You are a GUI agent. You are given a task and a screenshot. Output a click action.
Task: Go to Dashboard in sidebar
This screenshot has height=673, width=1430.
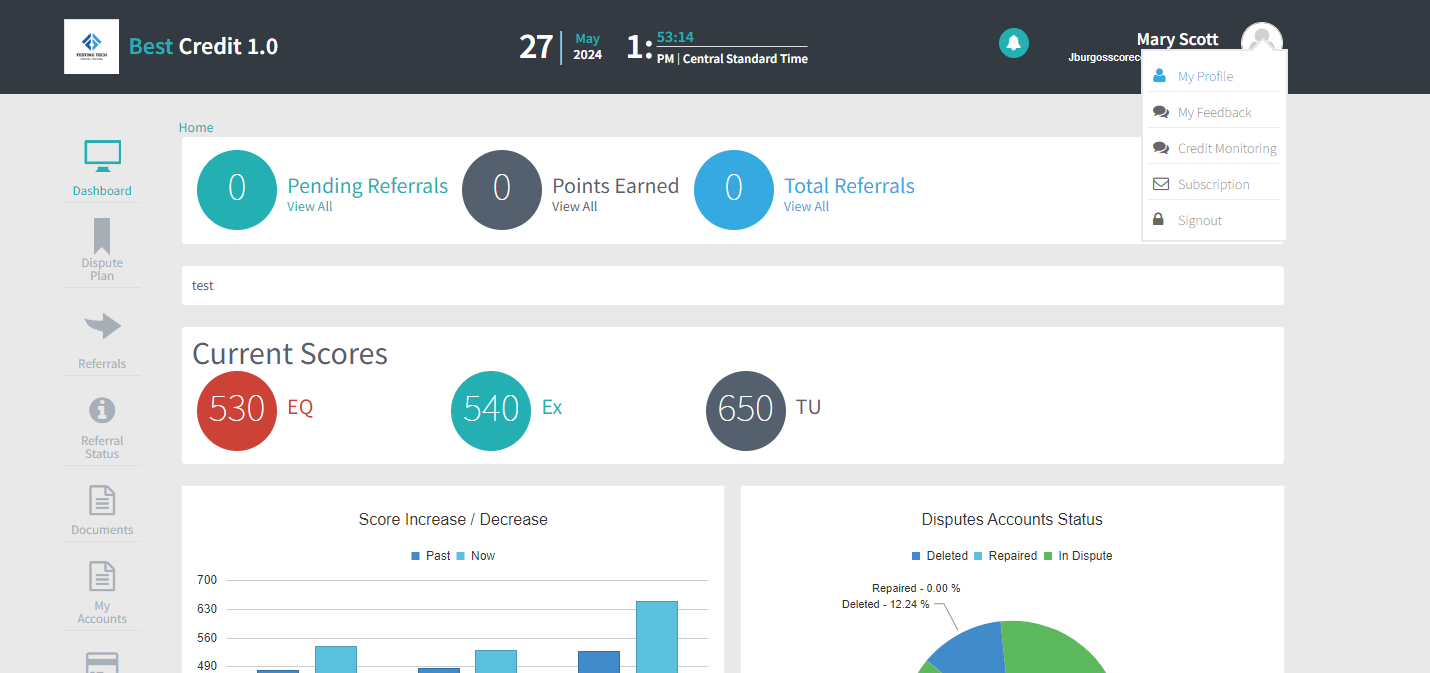tap(102, 191)
